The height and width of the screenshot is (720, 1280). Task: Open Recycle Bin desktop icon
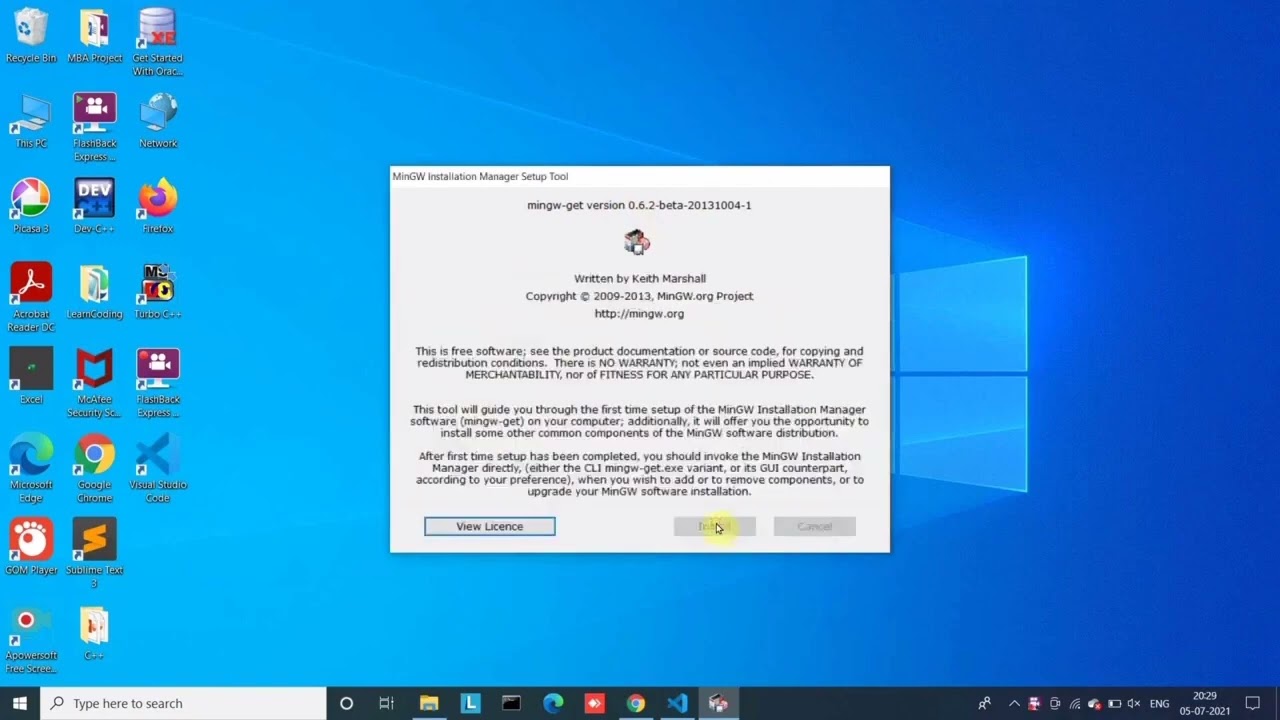point(31,36)
